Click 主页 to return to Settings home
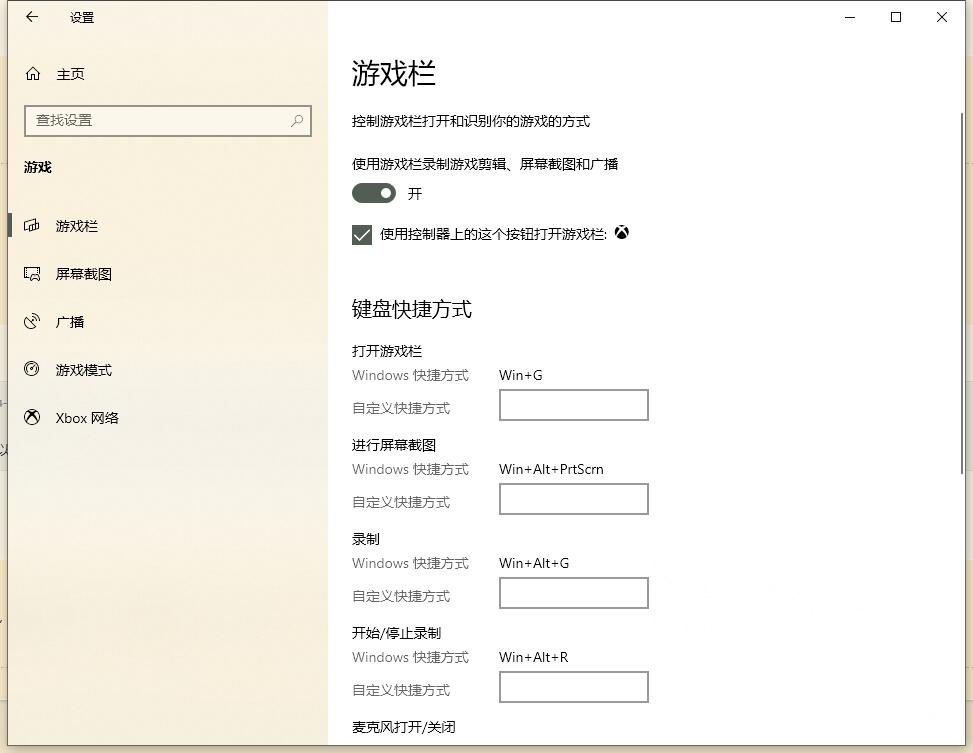Viewport: 973px width, 753px height. coord(68,73)
